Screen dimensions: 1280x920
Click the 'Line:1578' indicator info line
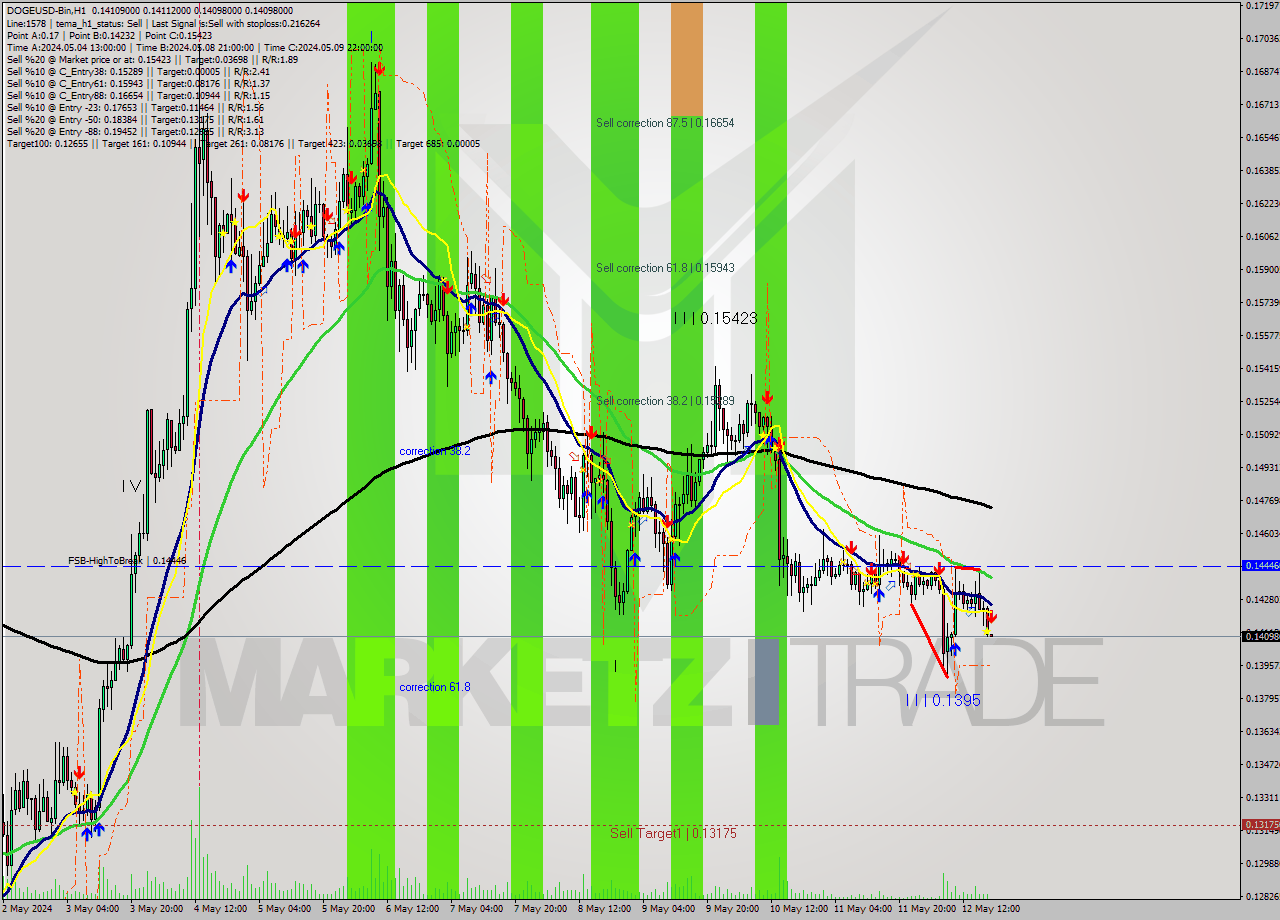point(163,23)
